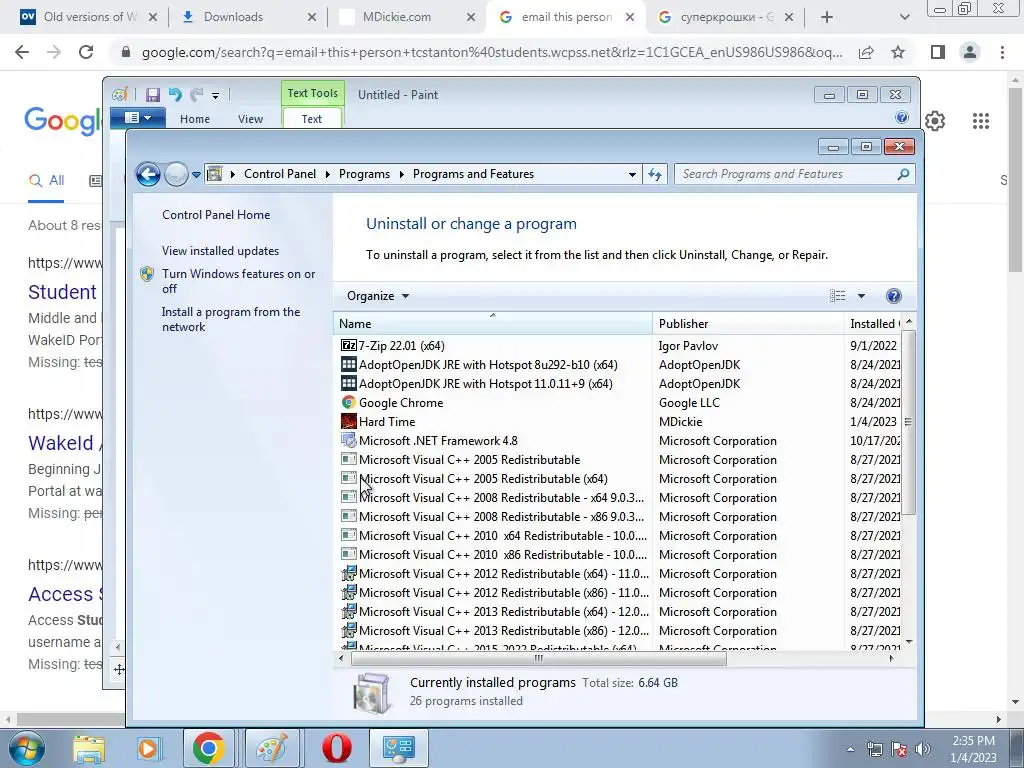Open Chrome's three-dot menu
The image size is (1024, 768).
[1002, 52]
